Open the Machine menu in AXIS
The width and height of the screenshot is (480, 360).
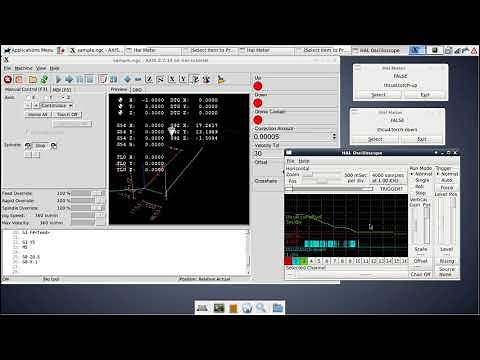point(23,68)
